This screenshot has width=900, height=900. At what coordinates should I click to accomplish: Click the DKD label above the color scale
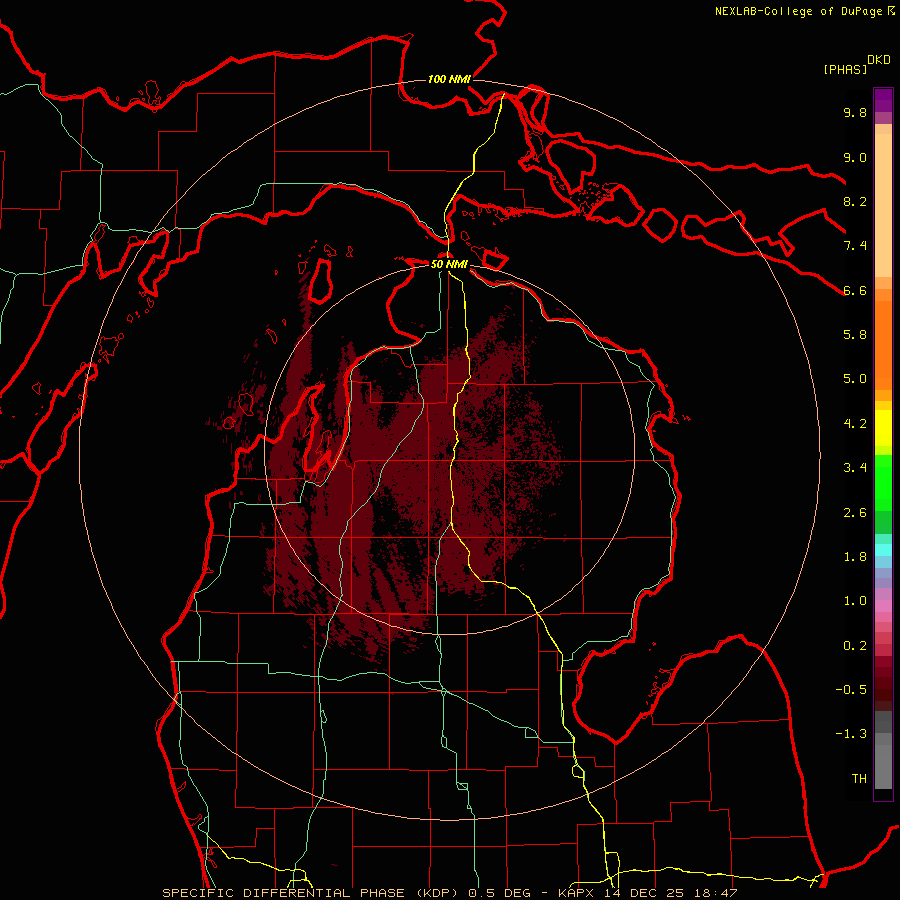pos(878,60)
